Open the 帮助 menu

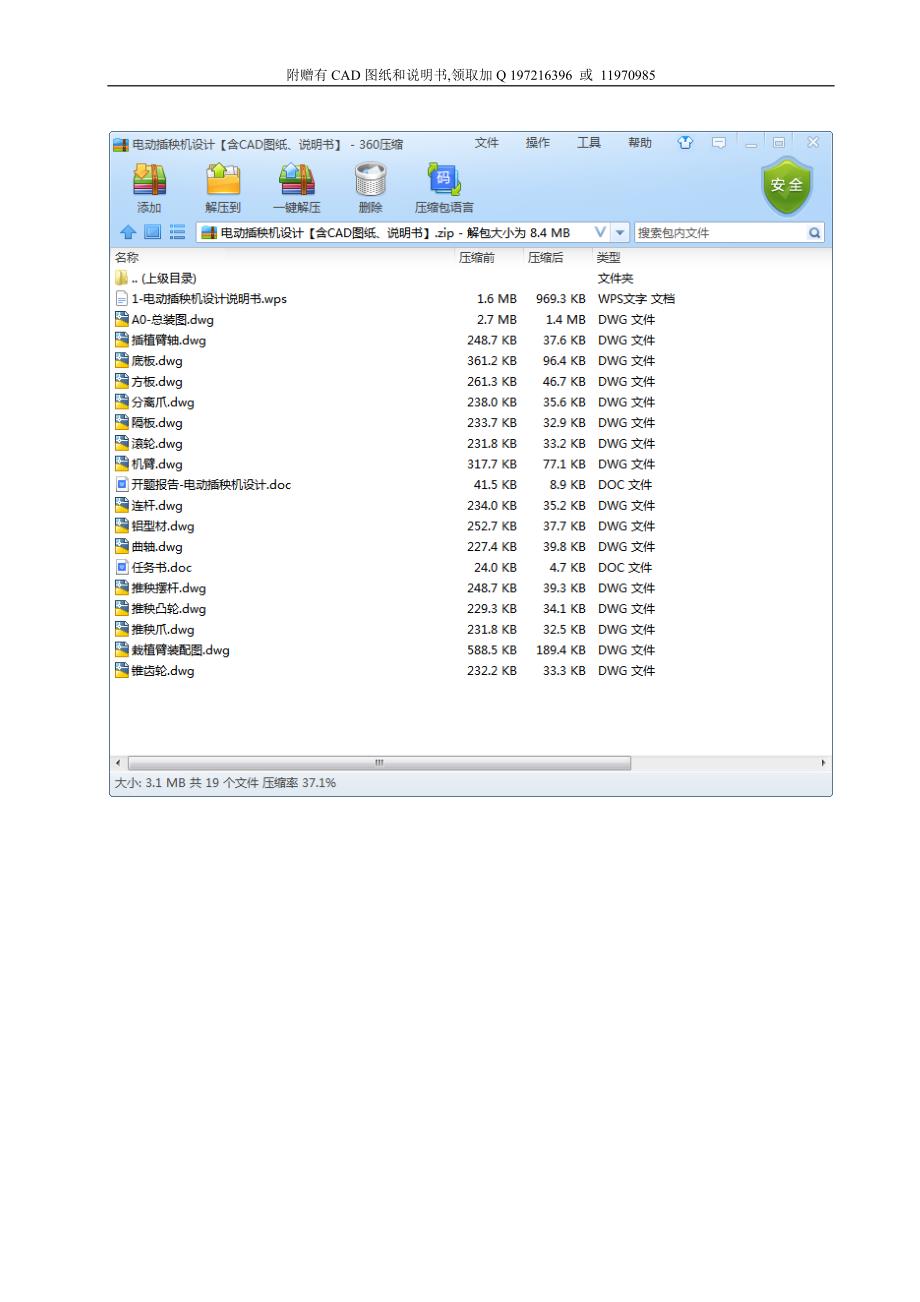click(640, 143)
